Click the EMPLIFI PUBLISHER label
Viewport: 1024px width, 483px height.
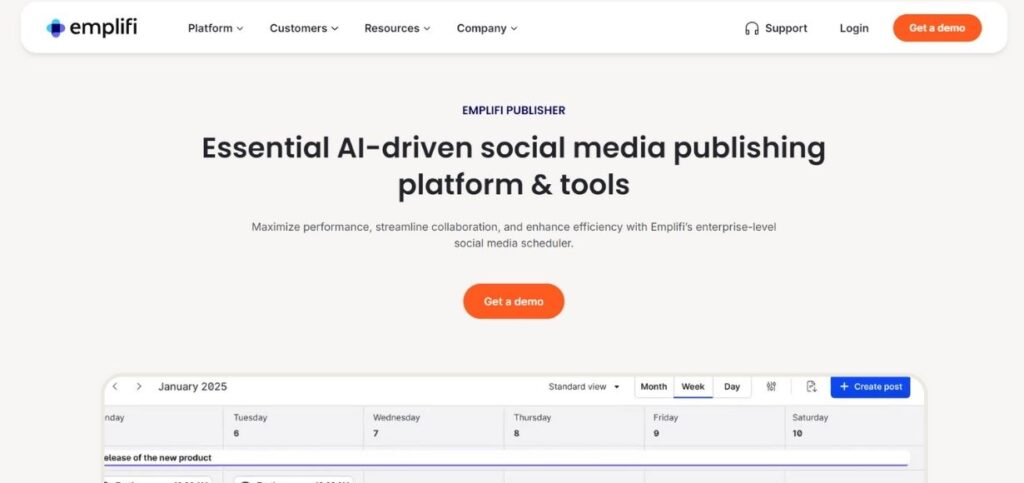pyautogui.click(x=513, y=110)
